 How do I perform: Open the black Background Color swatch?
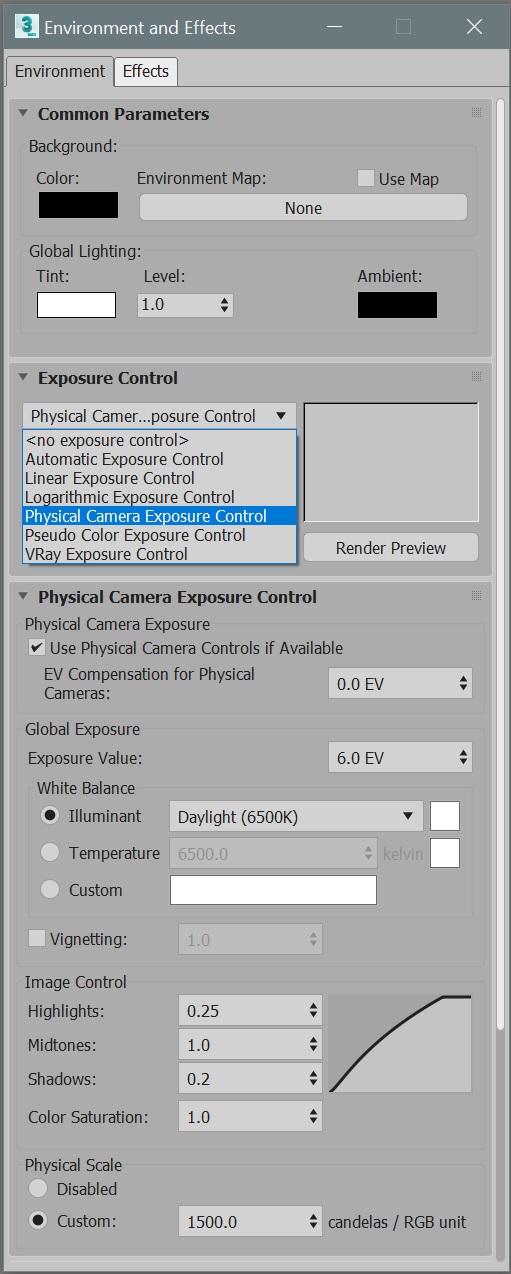click(78, 205)
